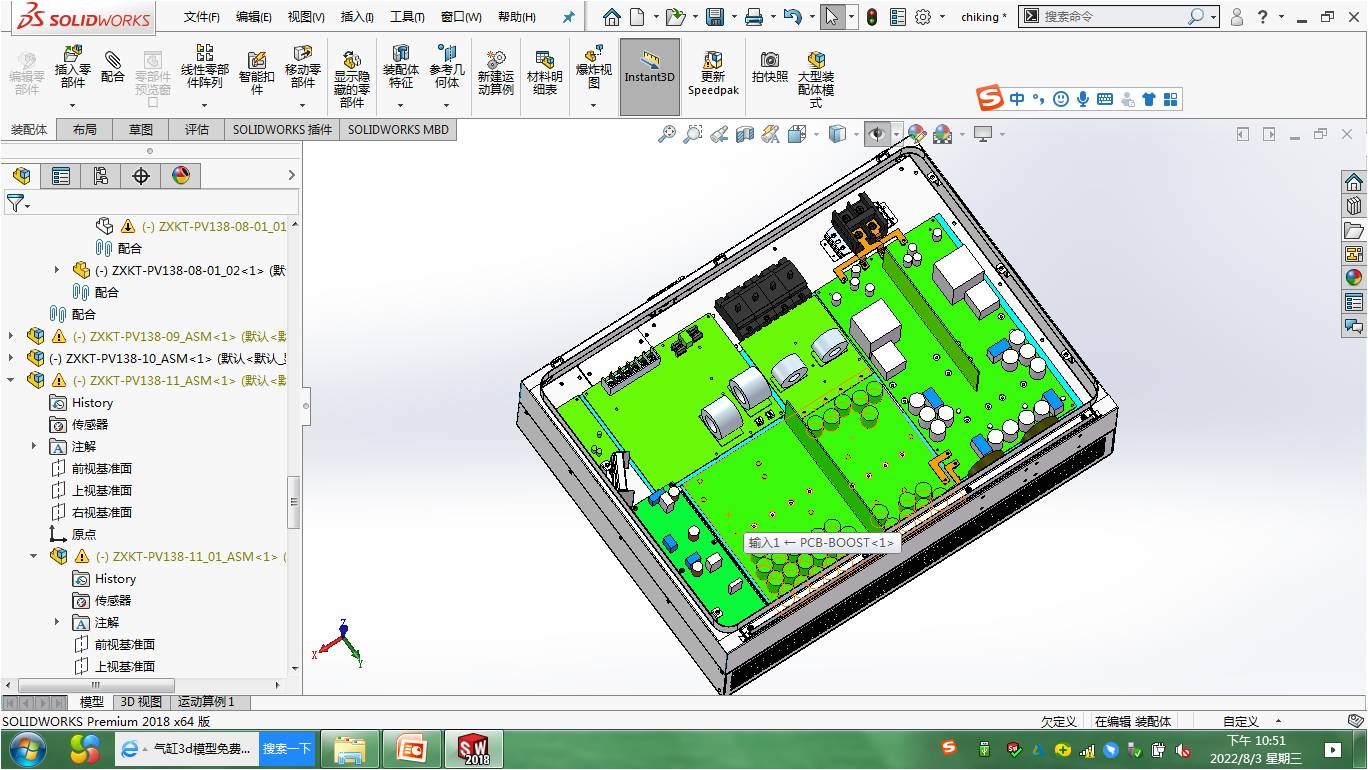Click in the 搜索命令 search field
The image size is (1368, 770).
pyautogui.click(x=1113, y=17)
